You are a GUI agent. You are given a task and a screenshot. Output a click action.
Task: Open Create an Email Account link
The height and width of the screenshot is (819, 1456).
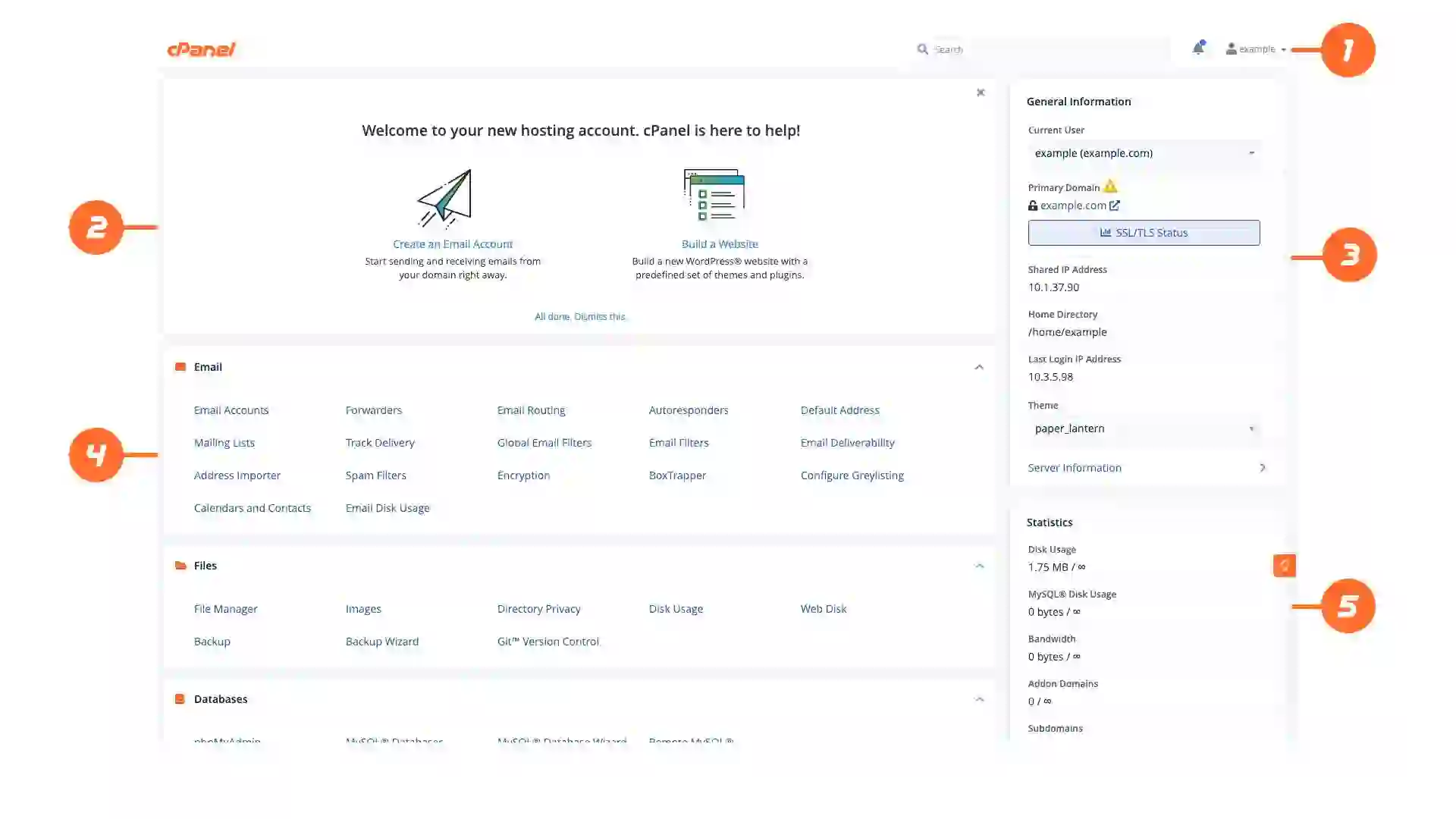point(453,244)
